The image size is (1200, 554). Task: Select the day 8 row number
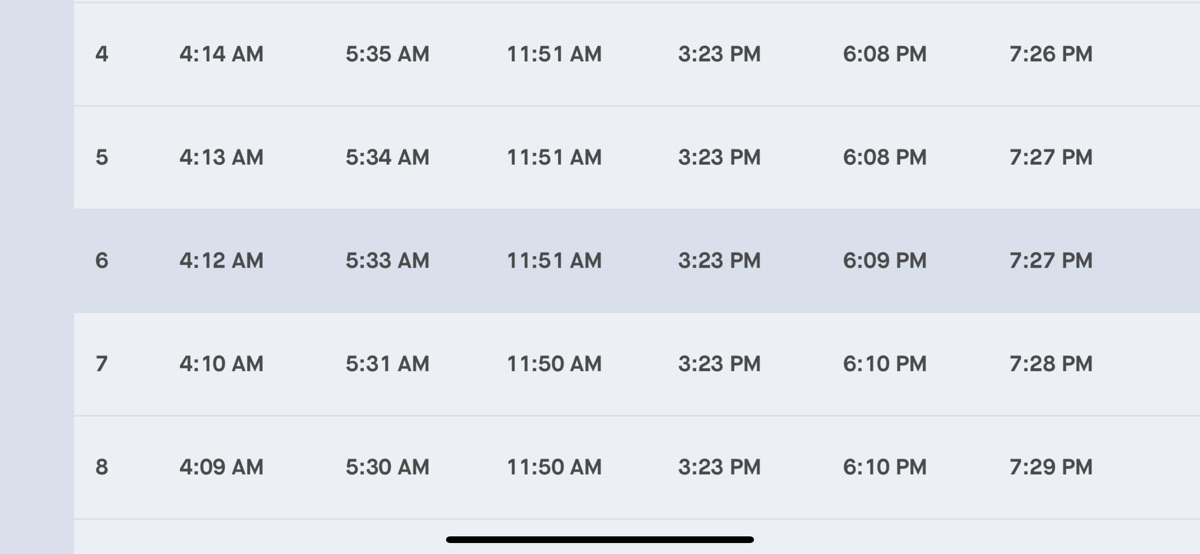click(x=101, y=467)
